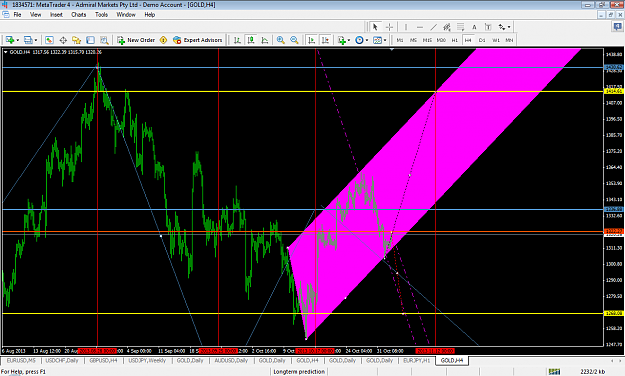The width and height of the screenshot is (625, 376).
Task: Toggle Auto Scroll chart icon
Action: pyautogui.click(x=312, y=40)
